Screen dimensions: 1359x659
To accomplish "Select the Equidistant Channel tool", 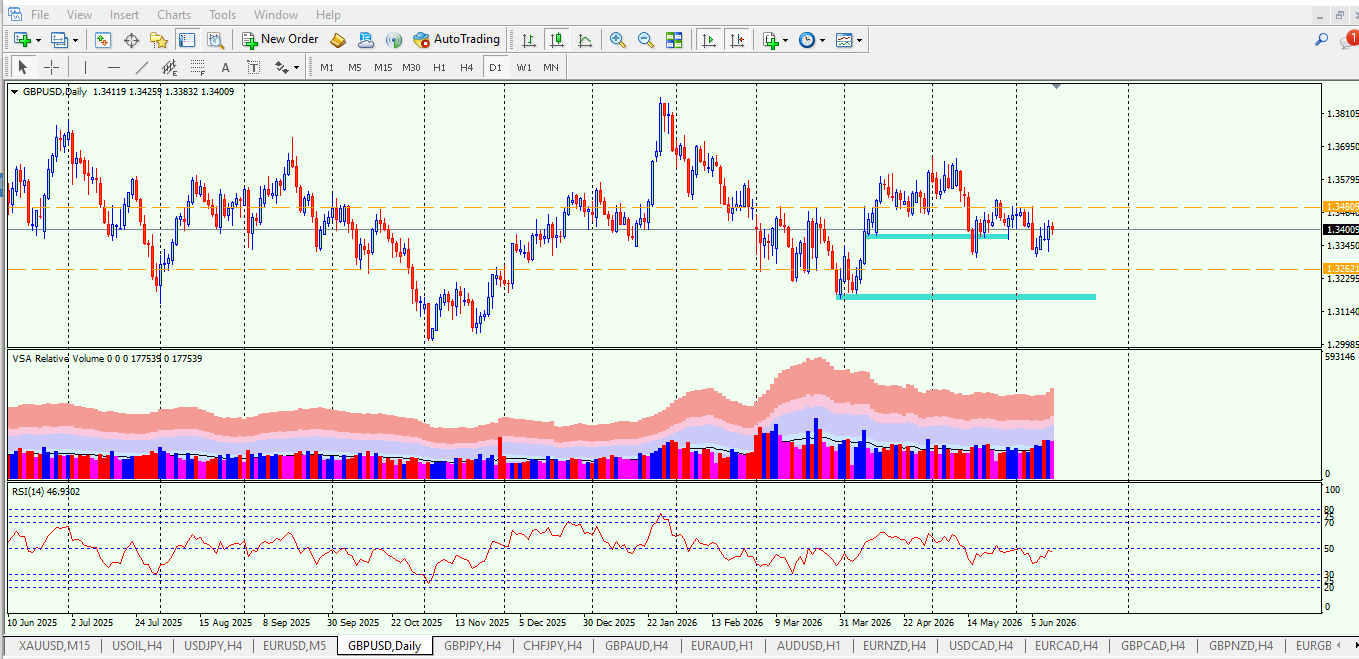I will (x=170, y=67).
